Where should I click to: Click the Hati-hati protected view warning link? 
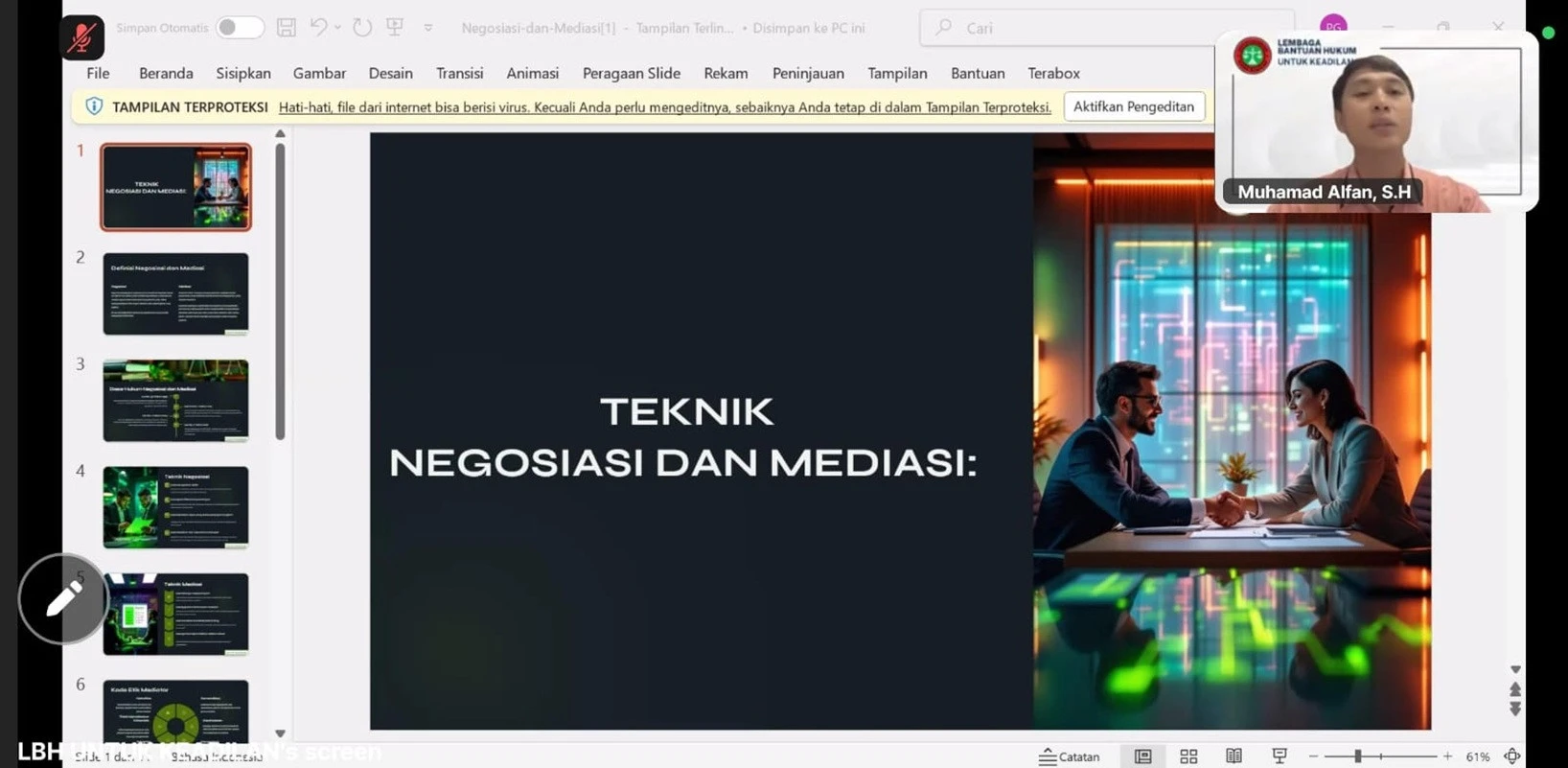[664, 107]
